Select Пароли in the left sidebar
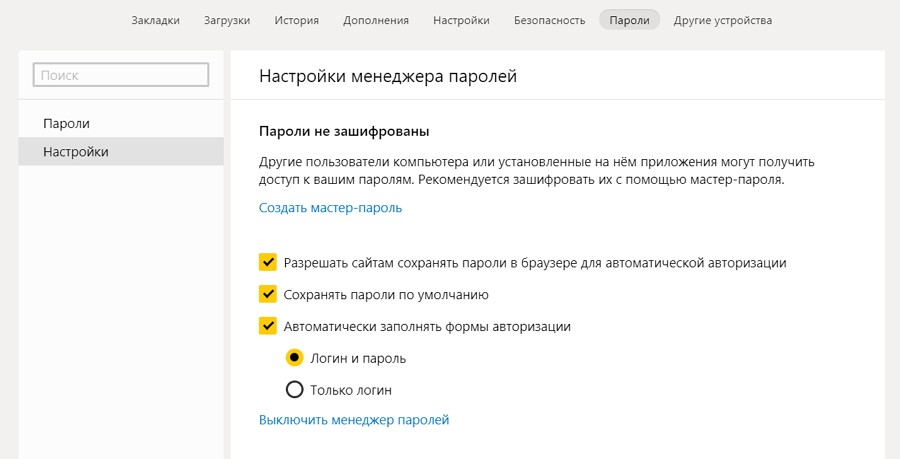Screen dimensions: 900x459 [x=67, y=124]
